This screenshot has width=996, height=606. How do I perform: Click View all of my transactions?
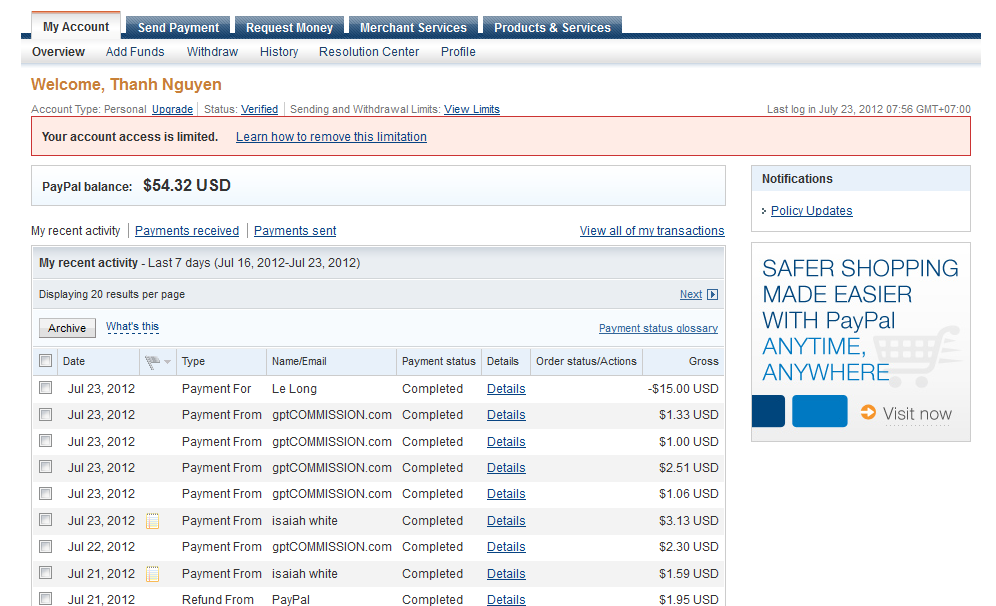652,231
